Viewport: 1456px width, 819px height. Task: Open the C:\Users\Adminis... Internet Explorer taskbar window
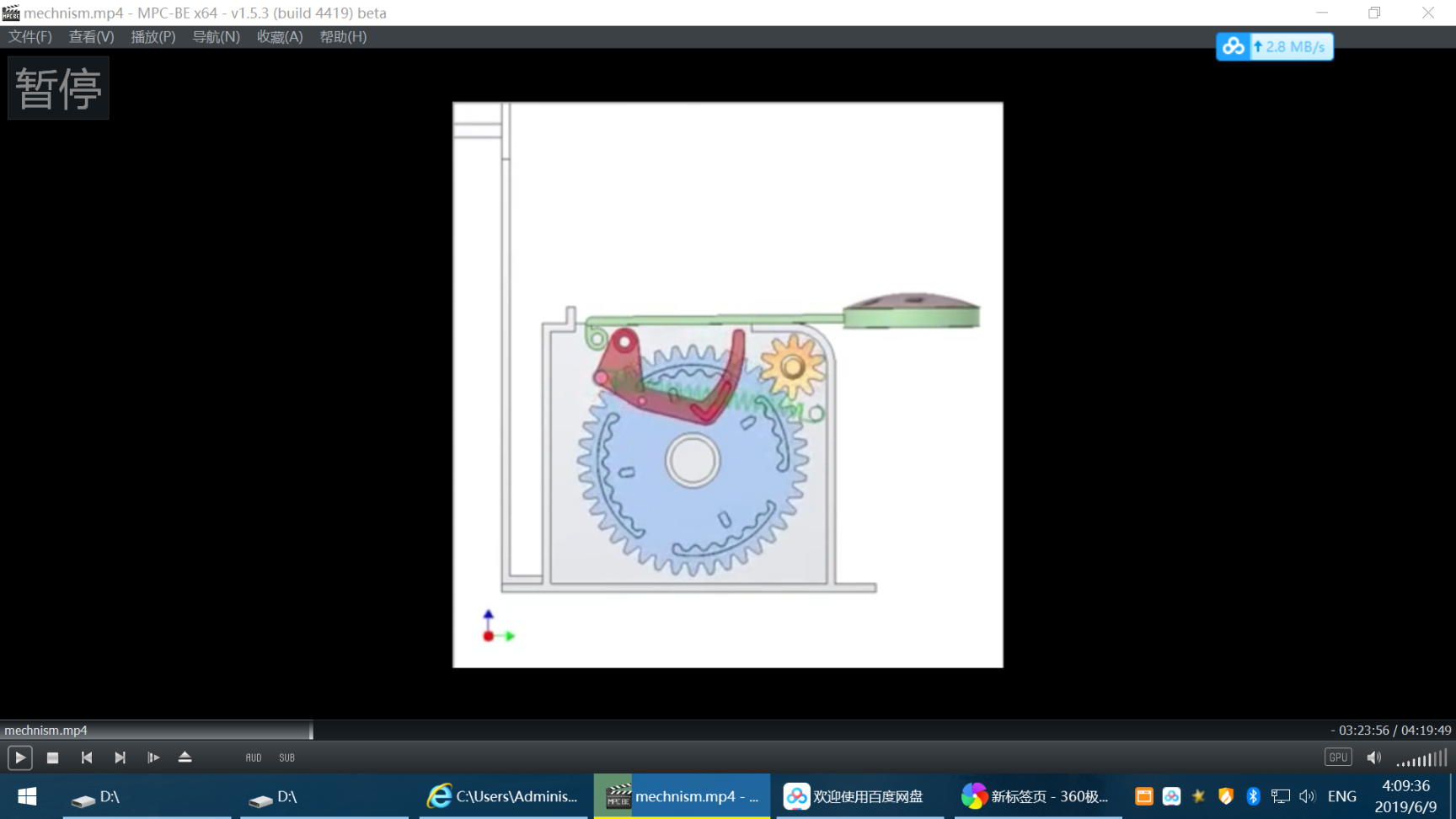click(x=503, y=796)
